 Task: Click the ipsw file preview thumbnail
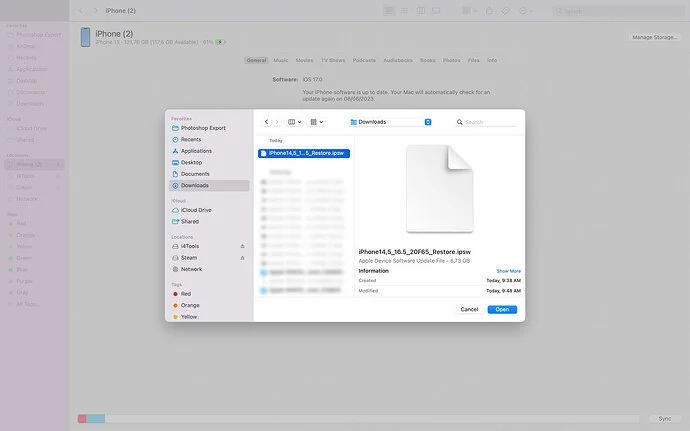coord(440,189)
